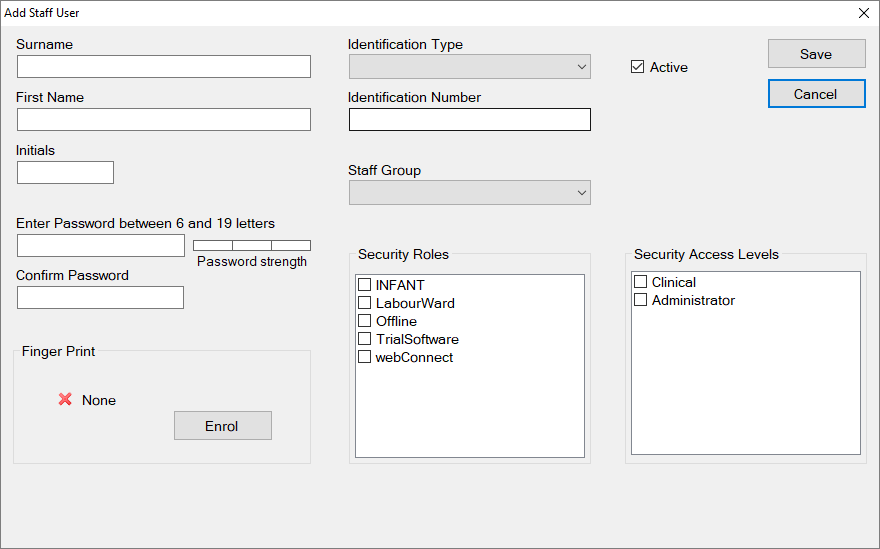Check the webConnect security role
880x549 pixels.
(x=365, y=357)
